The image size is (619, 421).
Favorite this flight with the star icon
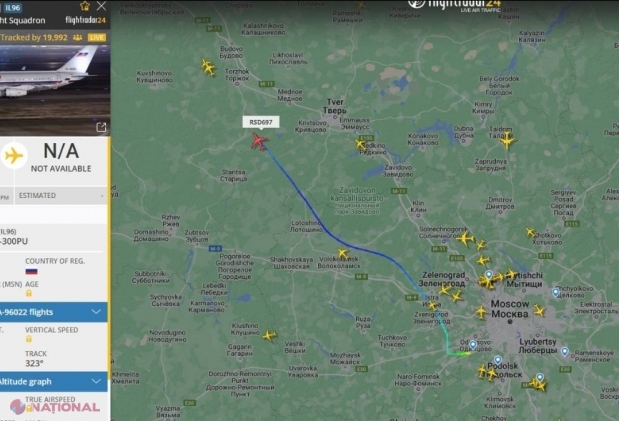click(84, 6)
